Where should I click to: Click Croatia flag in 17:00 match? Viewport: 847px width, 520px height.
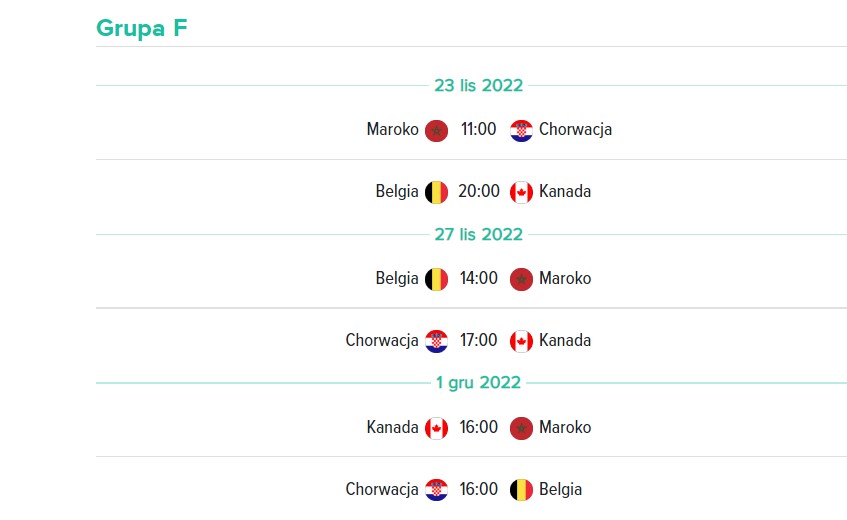[436, 342]
